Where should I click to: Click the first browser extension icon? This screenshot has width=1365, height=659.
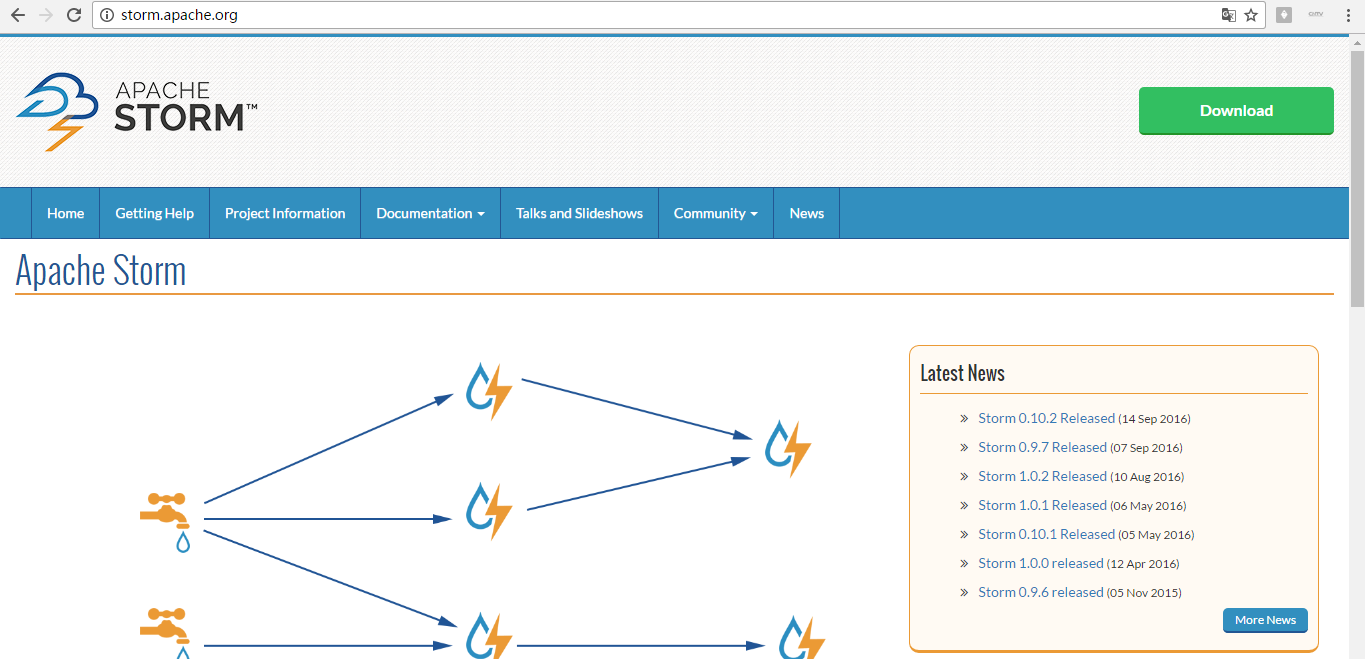[x=1283, y=15]
